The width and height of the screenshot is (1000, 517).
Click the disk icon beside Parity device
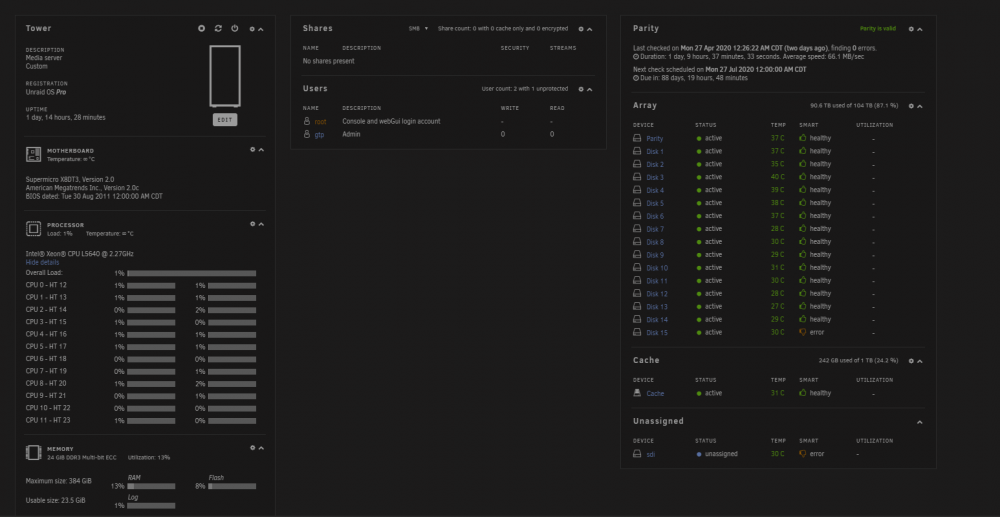click(x=637, y=138)
